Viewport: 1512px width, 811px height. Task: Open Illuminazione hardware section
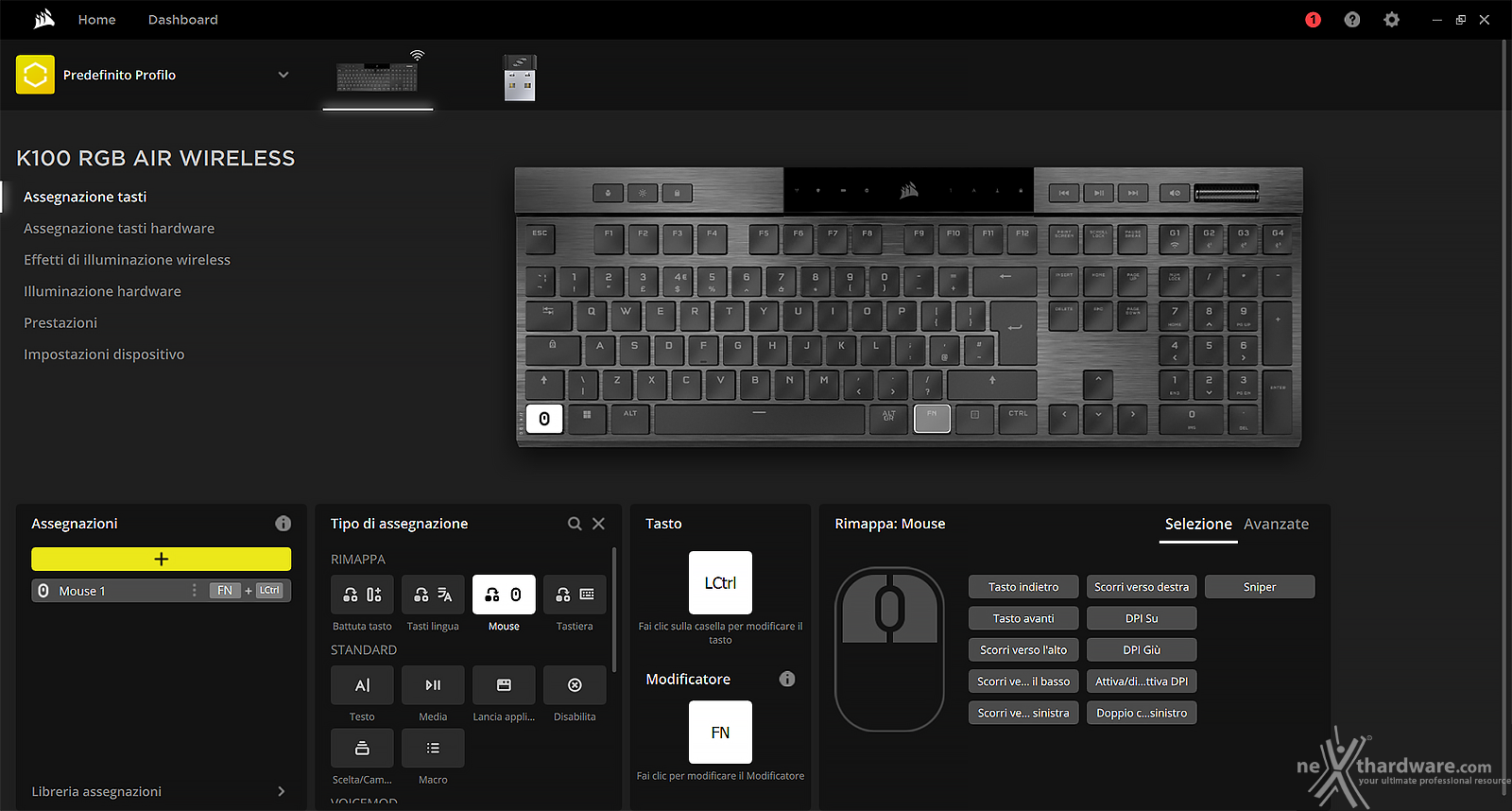tap(102, 291)
